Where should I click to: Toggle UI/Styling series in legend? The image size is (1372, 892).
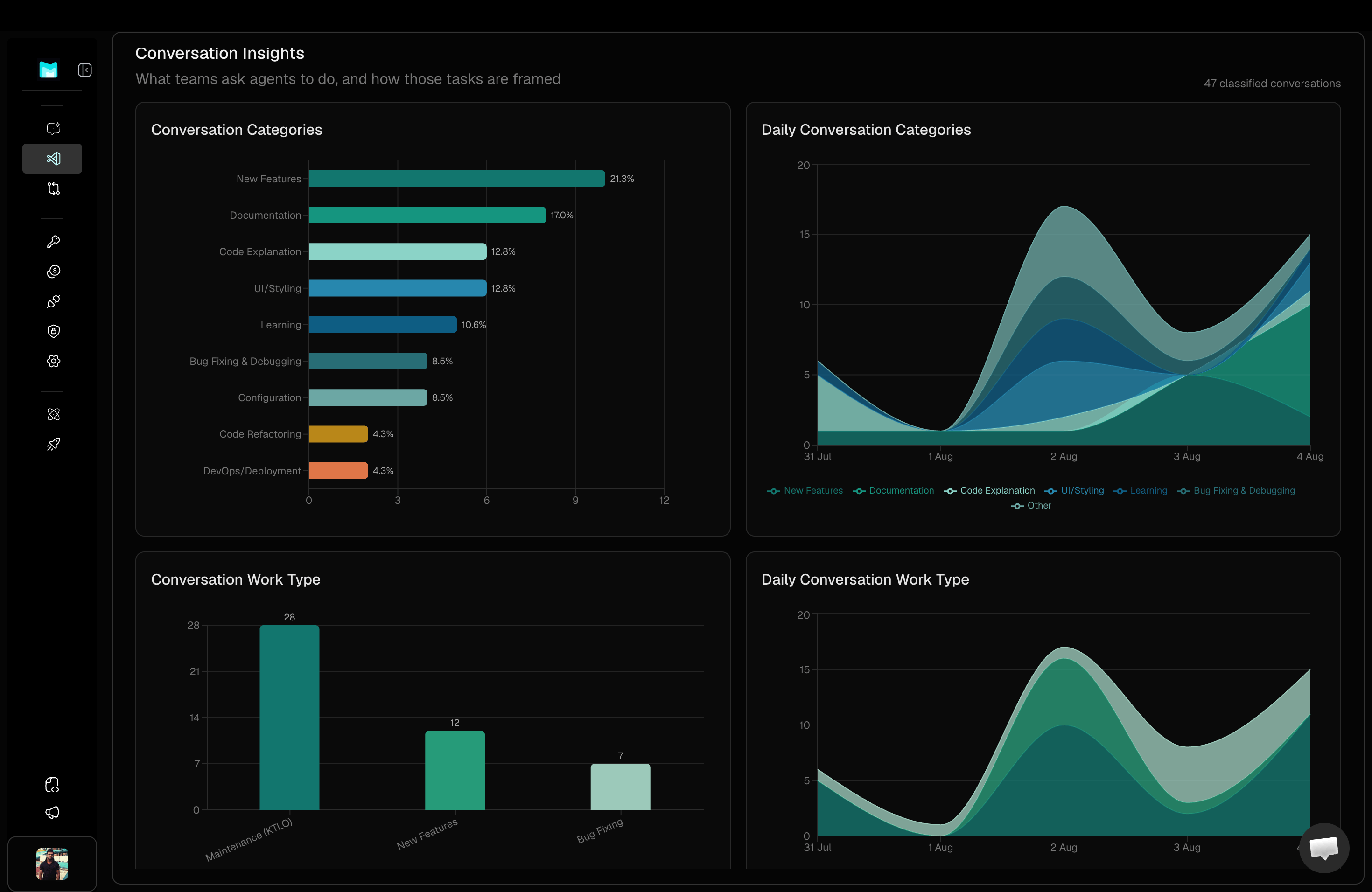click(1074, 490)
